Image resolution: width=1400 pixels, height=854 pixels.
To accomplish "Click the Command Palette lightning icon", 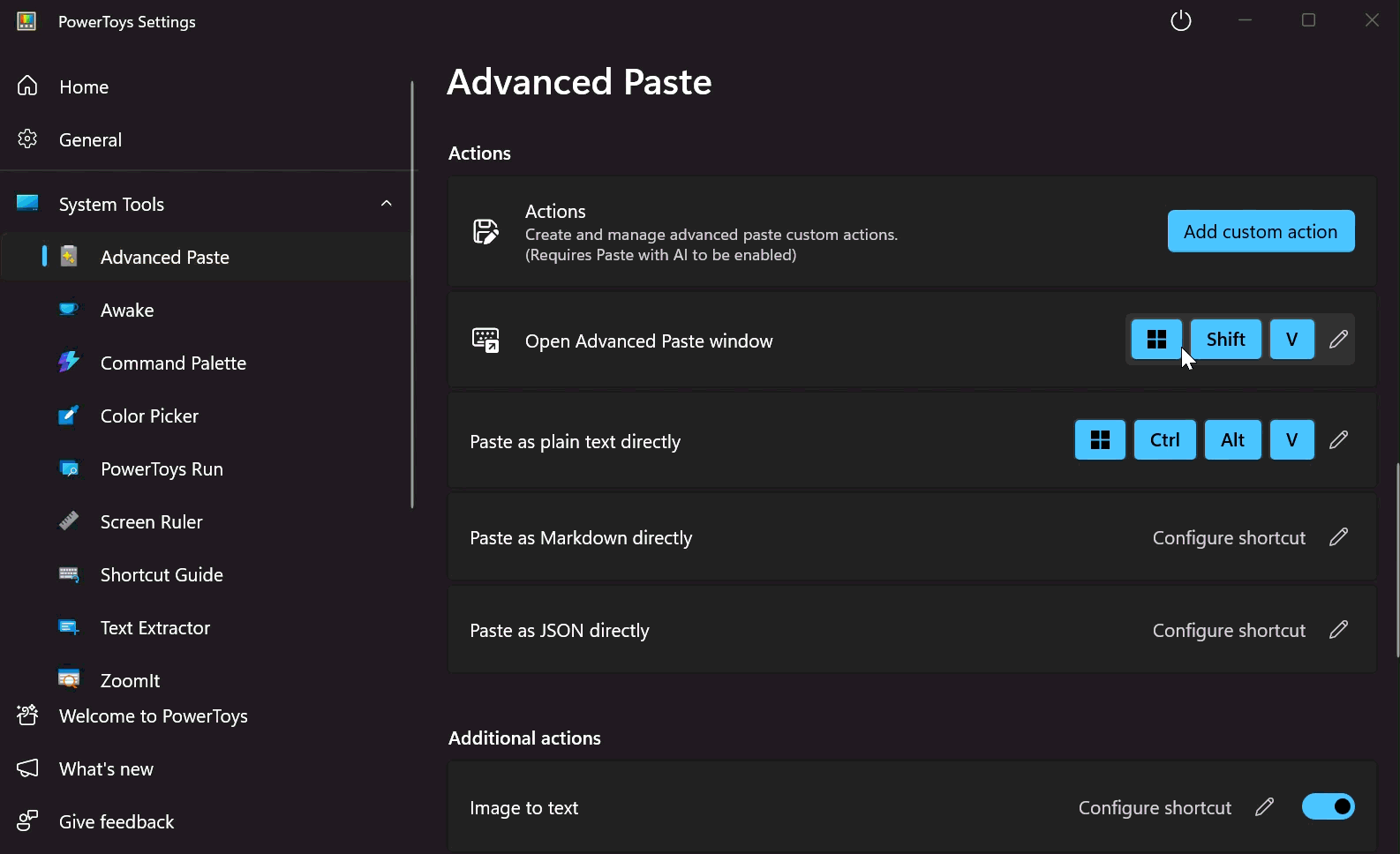I will pyautogui.click(x=69, y=362).
